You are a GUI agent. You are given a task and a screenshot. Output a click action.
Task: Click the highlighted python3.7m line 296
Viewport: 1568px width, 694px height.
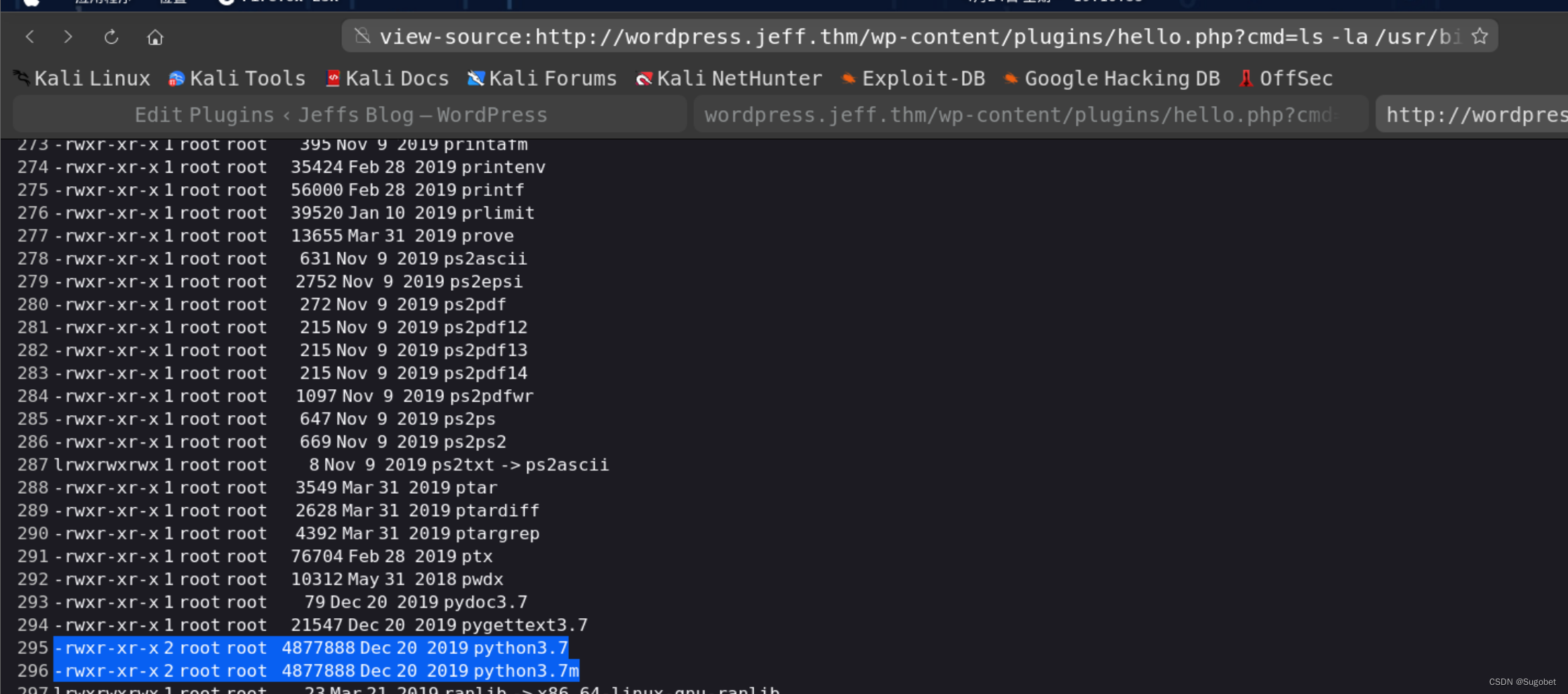317,671
